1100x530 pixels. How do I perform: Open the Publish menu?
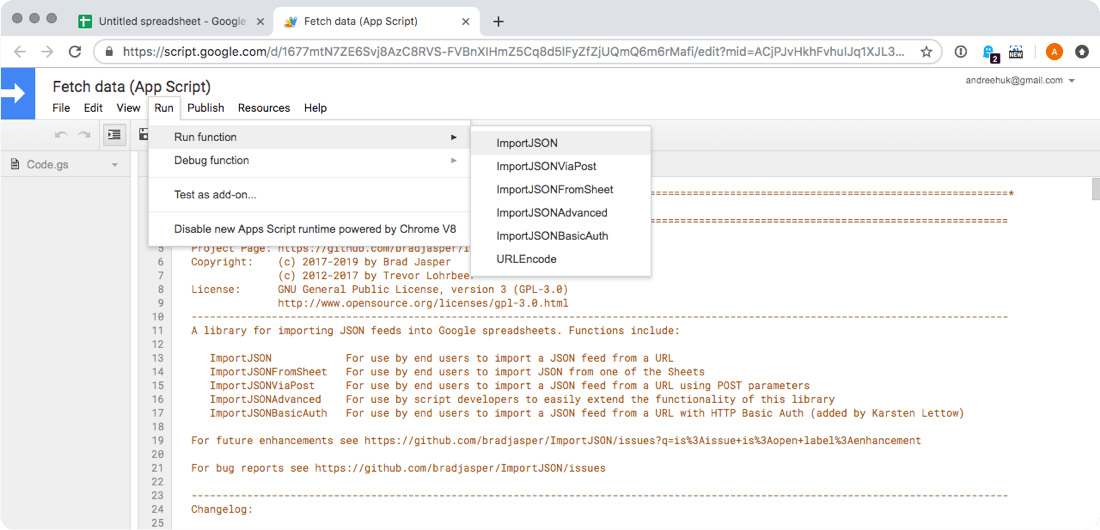click(x=205, y=108)
